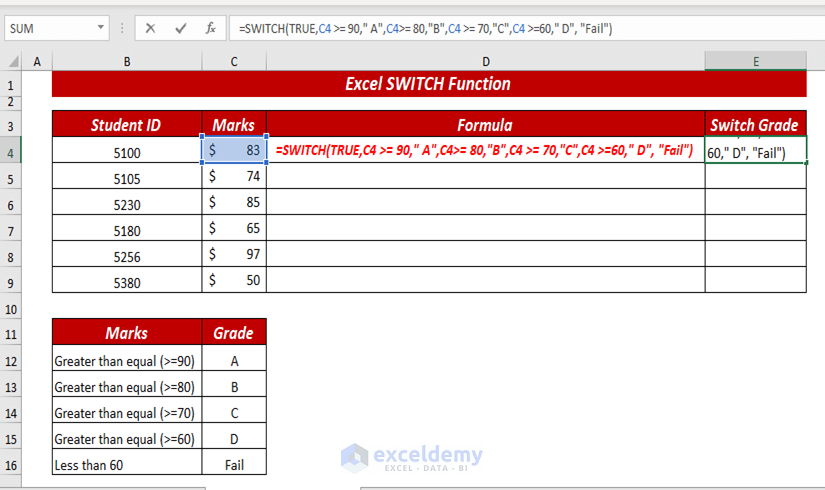
Task: Select cell with Student ID 5105
Action: (x=127, y=178)
